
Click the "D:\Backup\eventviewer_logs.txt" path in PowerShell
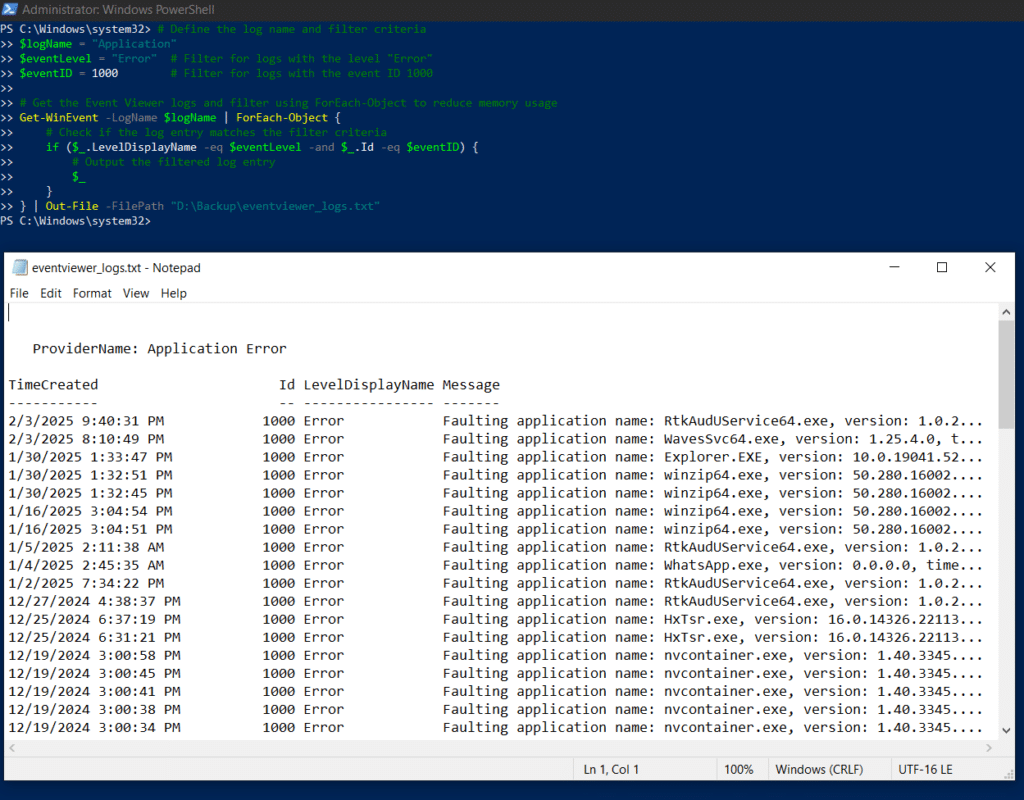(276, 206)
